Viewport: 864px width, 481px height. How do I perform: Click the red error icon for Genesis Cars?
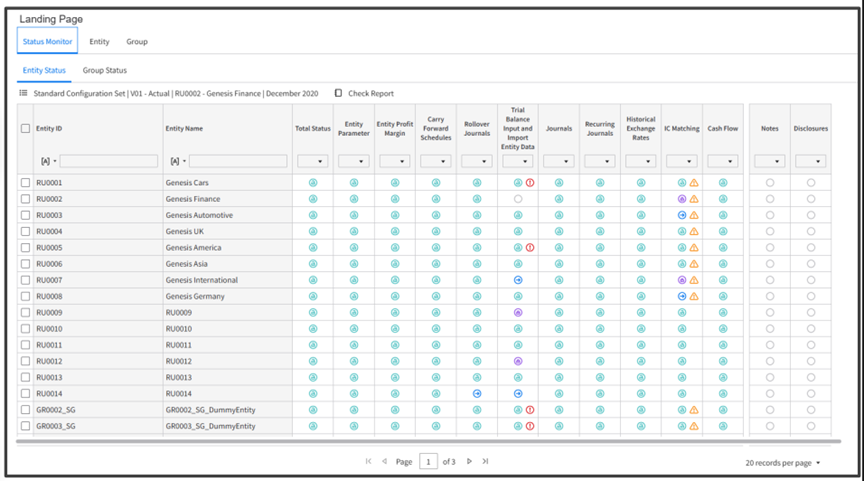click(530, 182)
